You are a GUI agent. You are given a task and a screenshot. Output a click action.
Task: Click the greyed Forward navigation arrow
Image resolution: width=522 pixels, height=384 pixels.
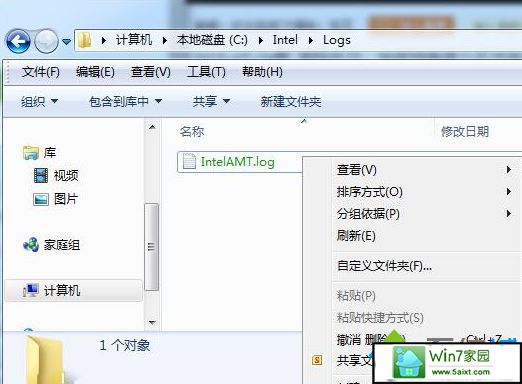pyautogui.click(x=46, y=41)
